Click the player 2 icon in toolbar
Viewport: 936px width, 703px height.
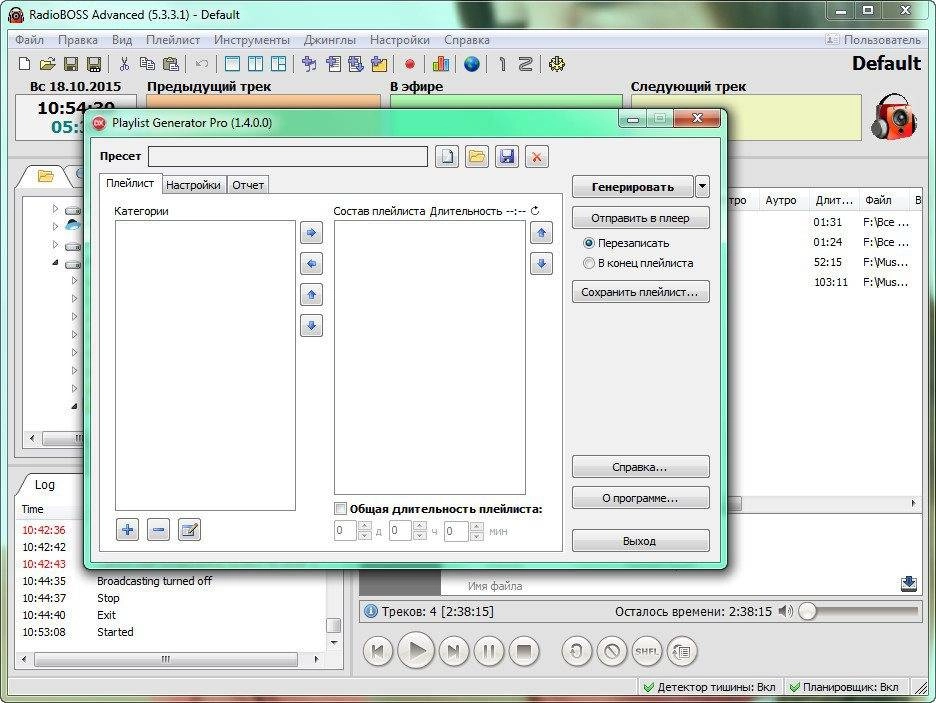click(525, 64)
